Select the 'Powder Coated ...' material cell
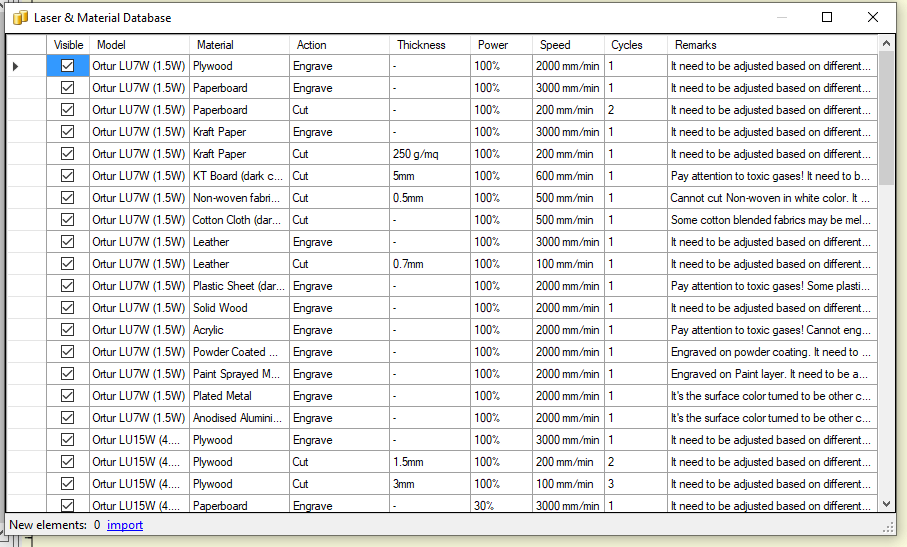The height and width of the screenshot is (547, 907). click(239, 352)
